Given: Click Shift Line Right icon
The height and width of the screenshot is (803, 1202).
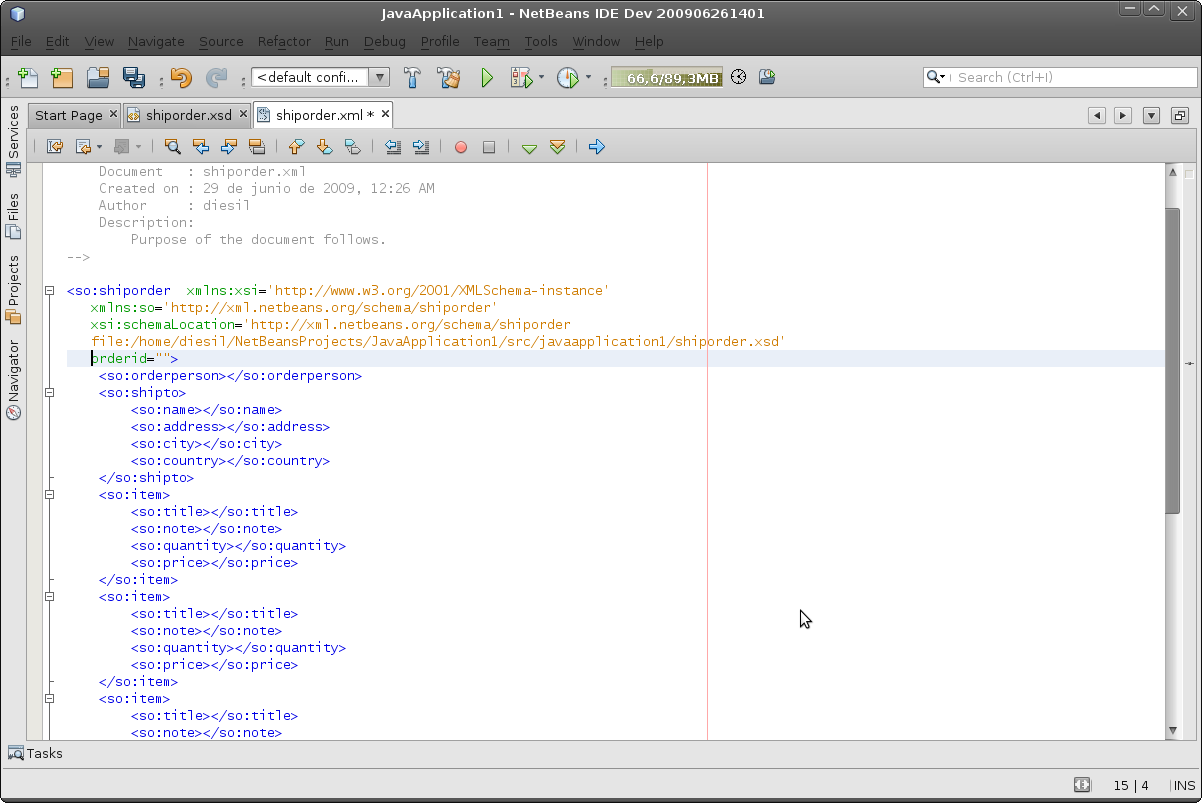Looking at the screenshot, I should (421, 147).
